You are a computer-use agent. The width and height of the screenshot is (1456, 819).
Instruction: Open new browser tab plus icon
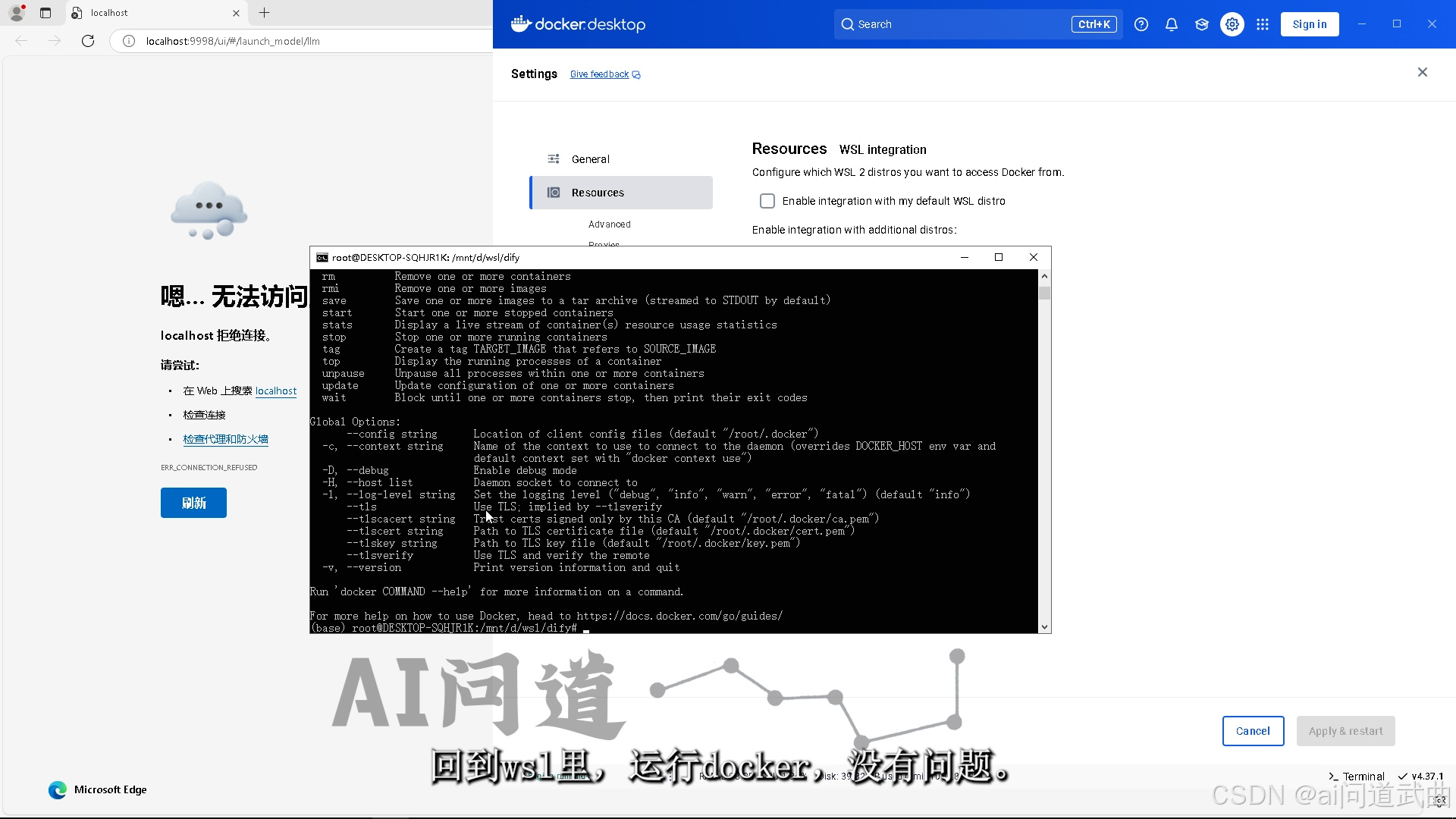click(x=264, y=13)
